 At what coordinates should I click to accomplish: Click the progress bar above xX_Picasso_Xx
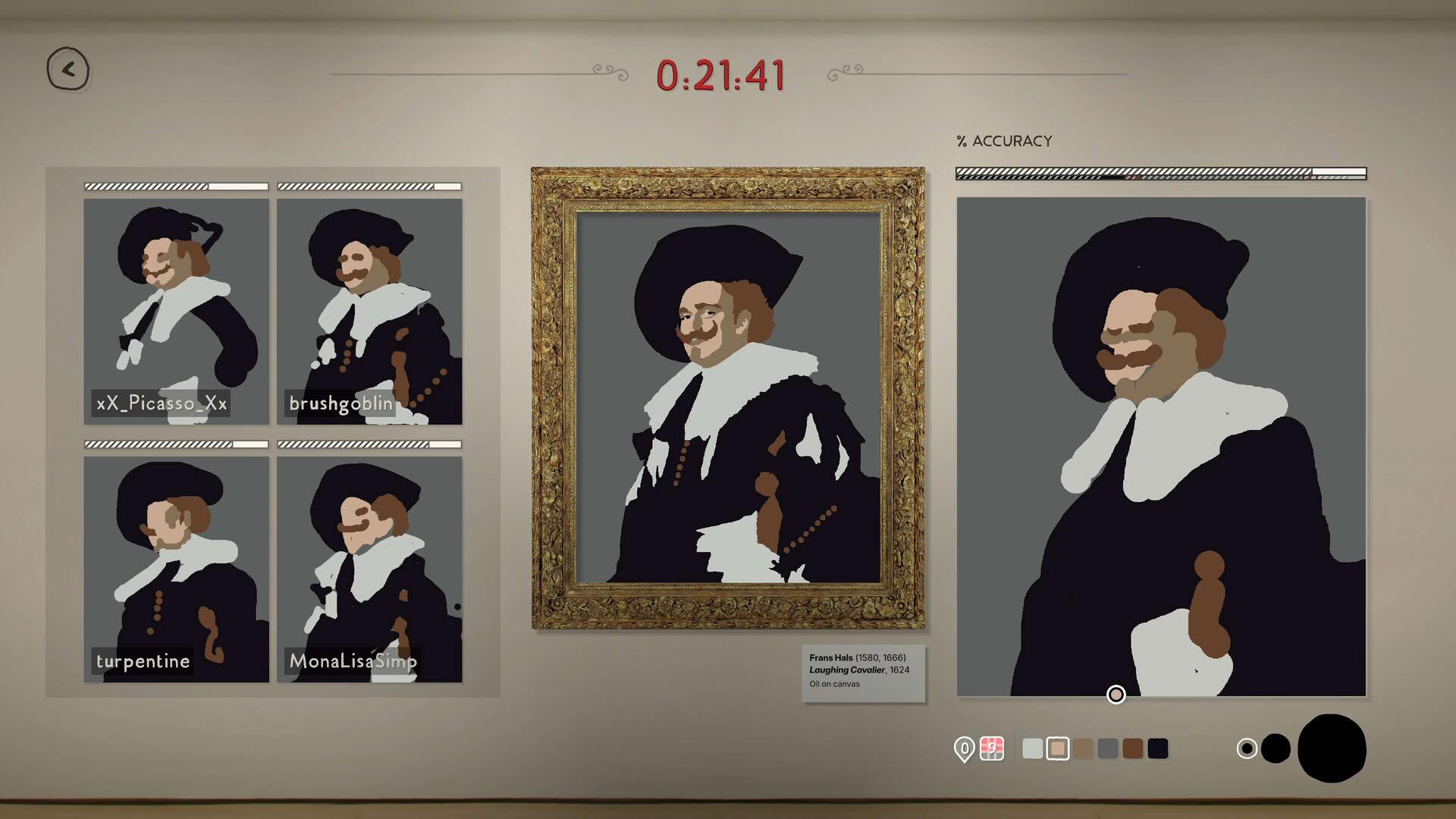177,187
